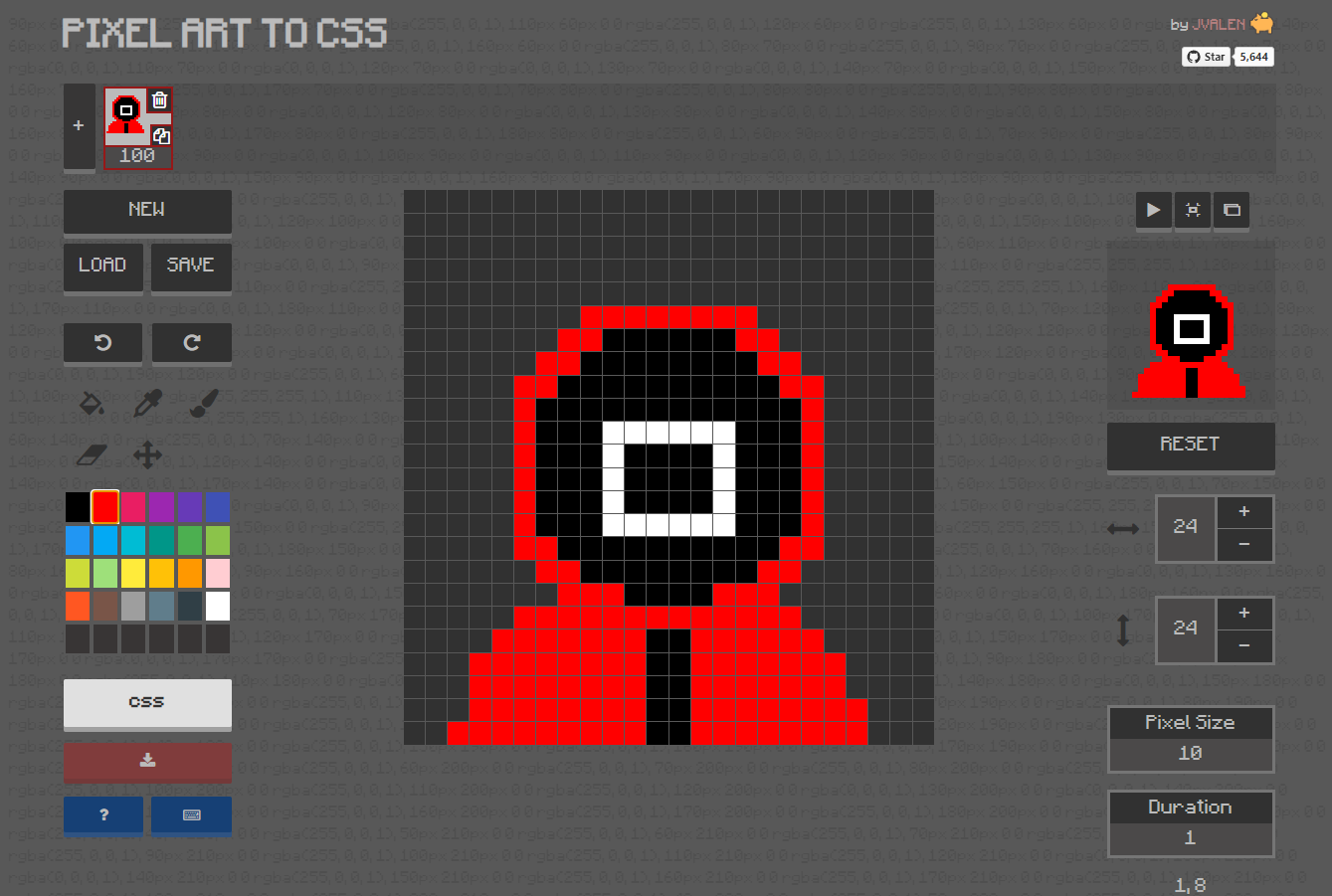
Task: Pick the amber color swatch
Action: (161, 573)
